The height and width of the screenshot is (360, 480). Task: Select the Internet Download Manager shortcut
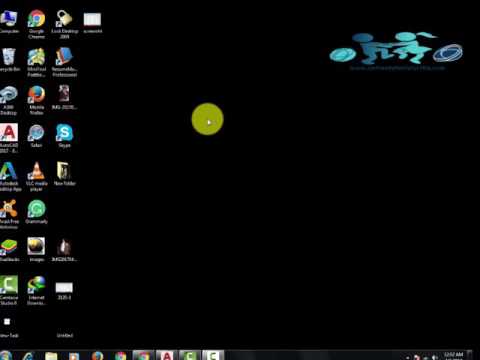pos(36,291)
